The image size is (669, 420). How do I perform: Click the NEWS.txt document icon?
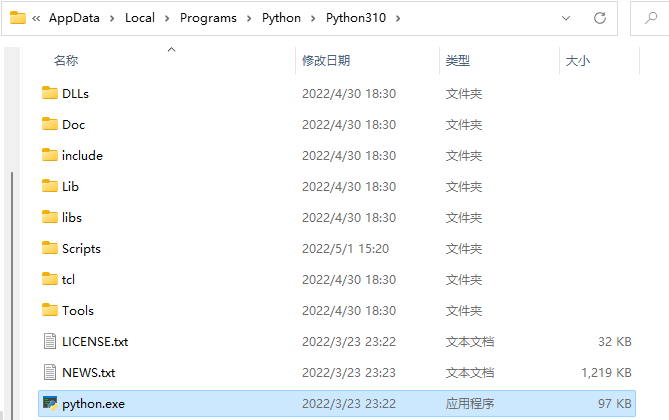tap(50, 372)
